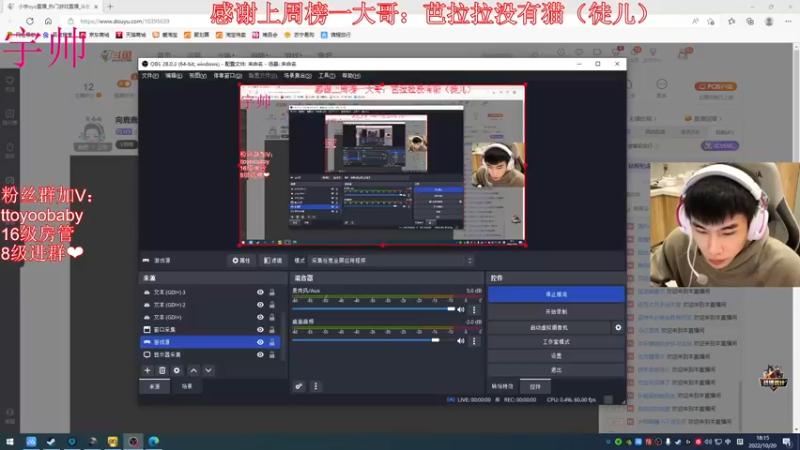Open a new browser tab
Image resolution: width=800 pixels, height=450 pixels.
click(110, 7)
